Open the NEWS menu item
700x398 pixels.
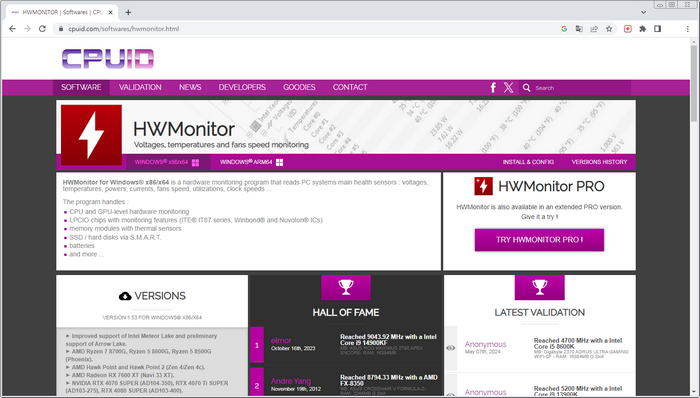click(x=190, y=87)
